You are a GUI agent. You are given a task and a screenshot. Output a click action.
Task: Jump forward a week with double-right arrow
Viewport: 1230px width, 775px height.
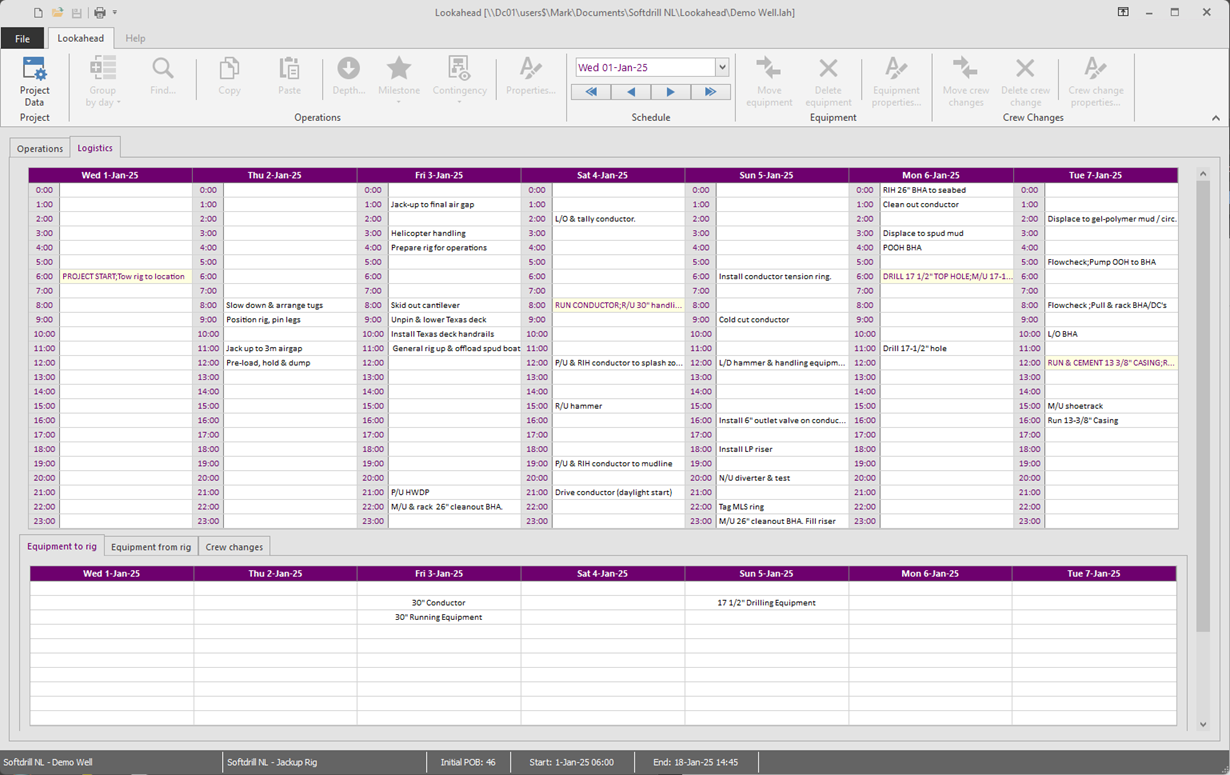tap(710, 92)
